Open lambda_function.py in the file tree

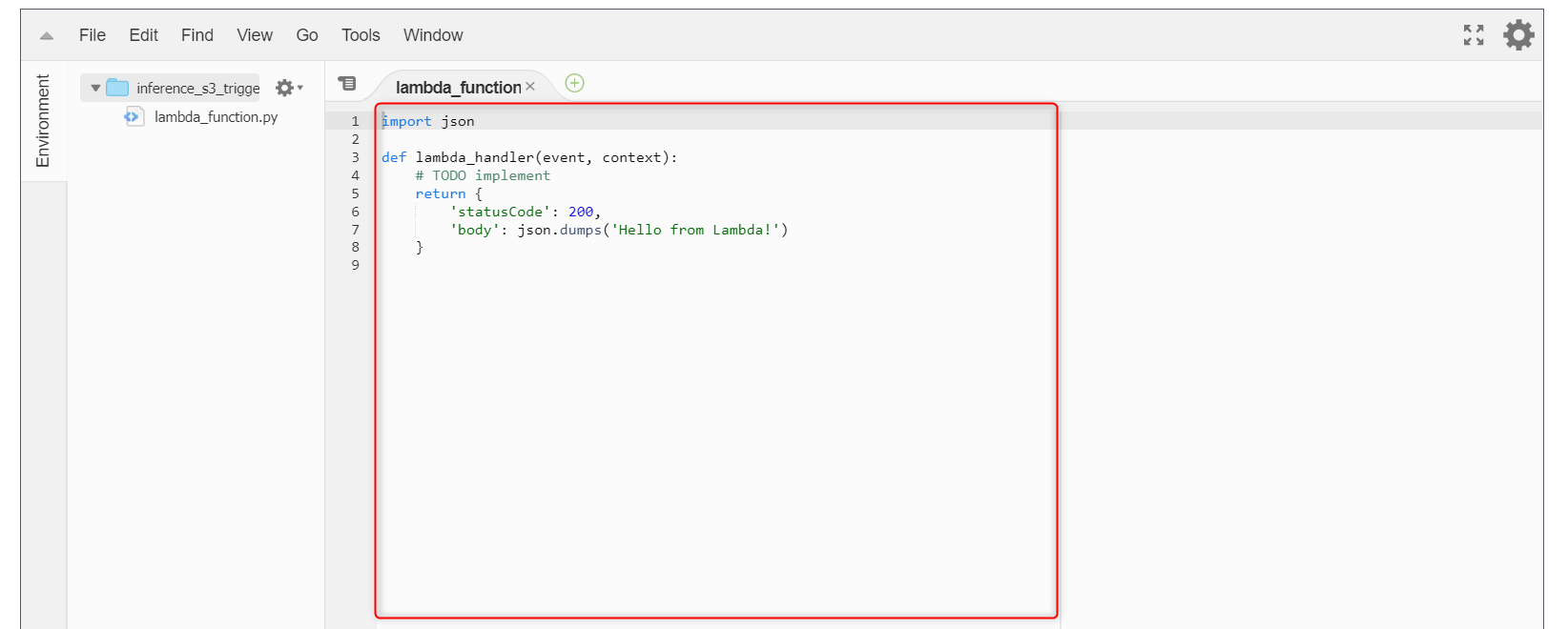[216, 117]
